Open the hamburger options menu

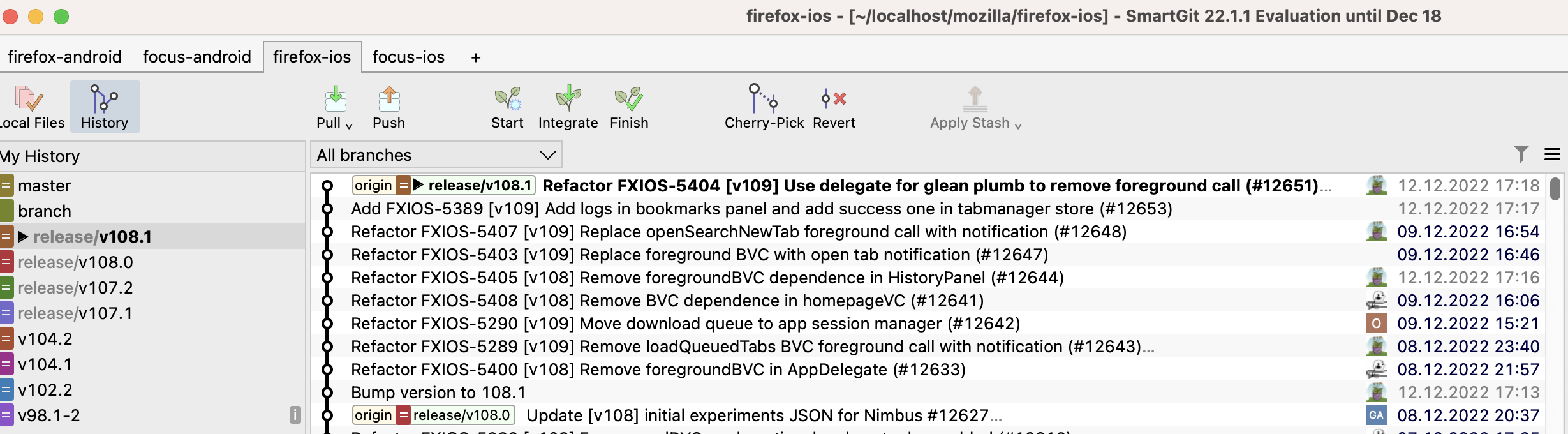1552,154
